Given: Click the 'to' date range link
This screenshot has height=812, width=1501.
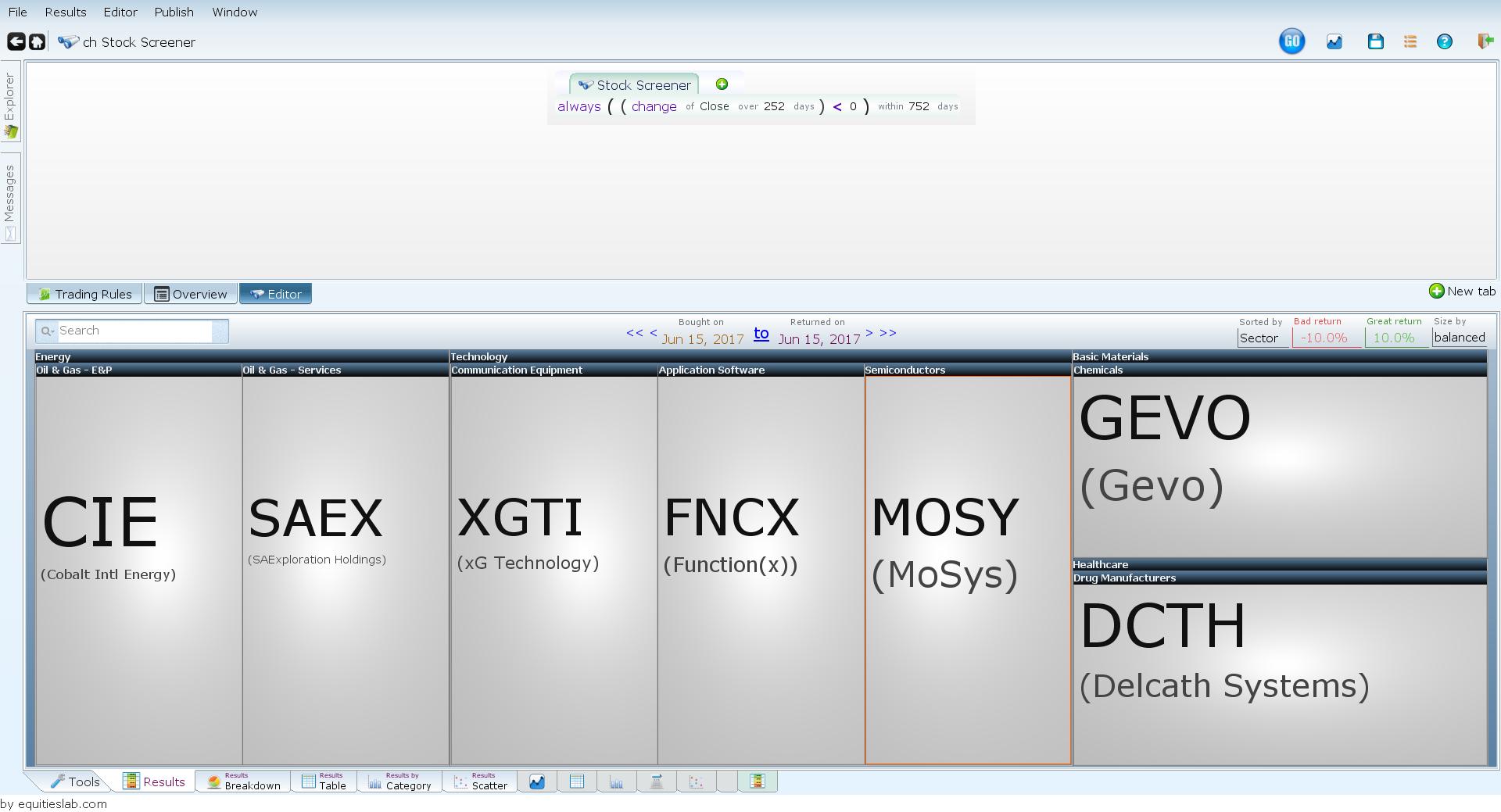Looking at the screenshot, I should pyautogui.click(x=761, y=334).
